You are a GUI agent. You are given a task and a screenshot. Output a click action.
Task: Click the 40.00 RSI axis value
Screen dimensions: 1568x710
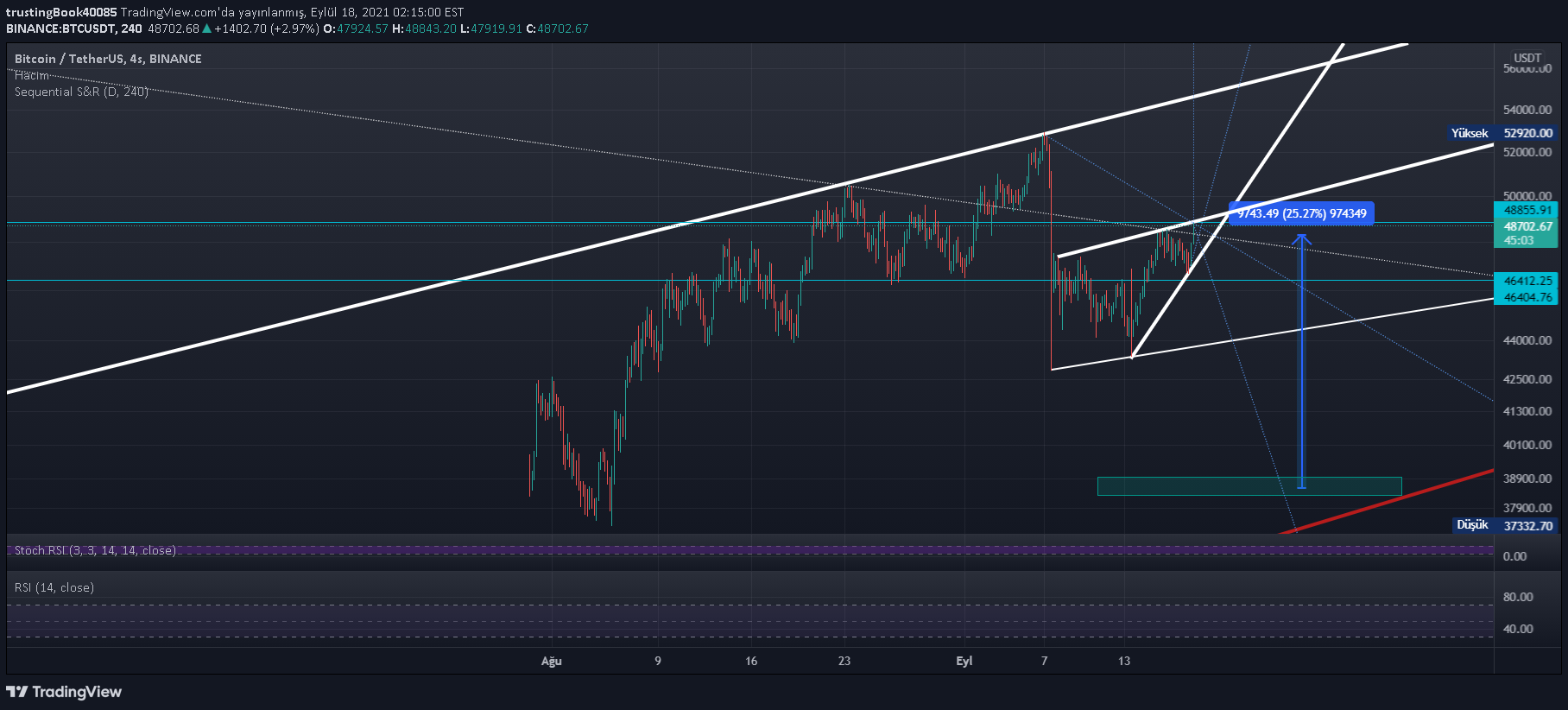(1518, 629)
